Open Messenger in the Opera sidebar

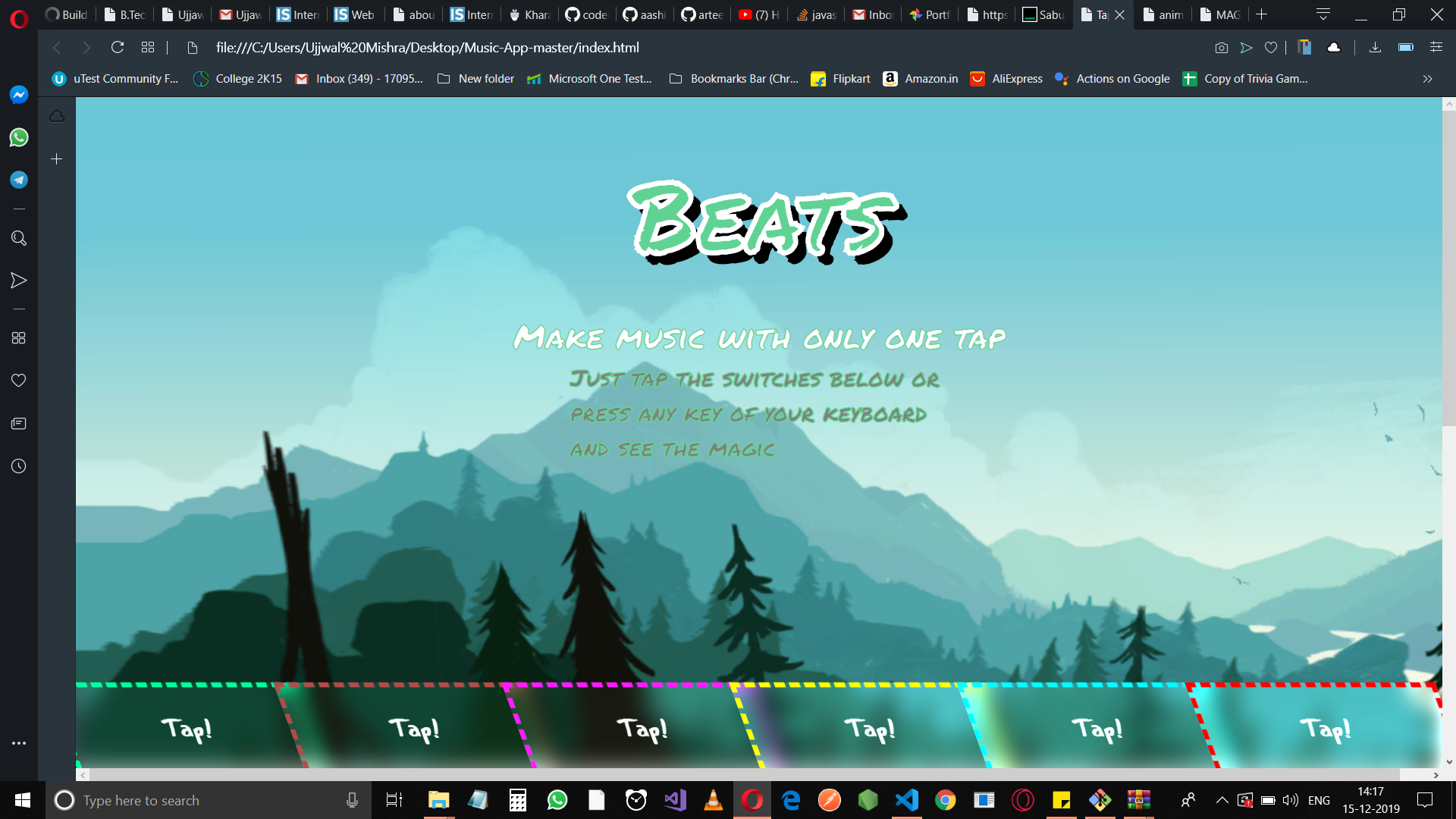pyautogui.click(x=19, y=95)
